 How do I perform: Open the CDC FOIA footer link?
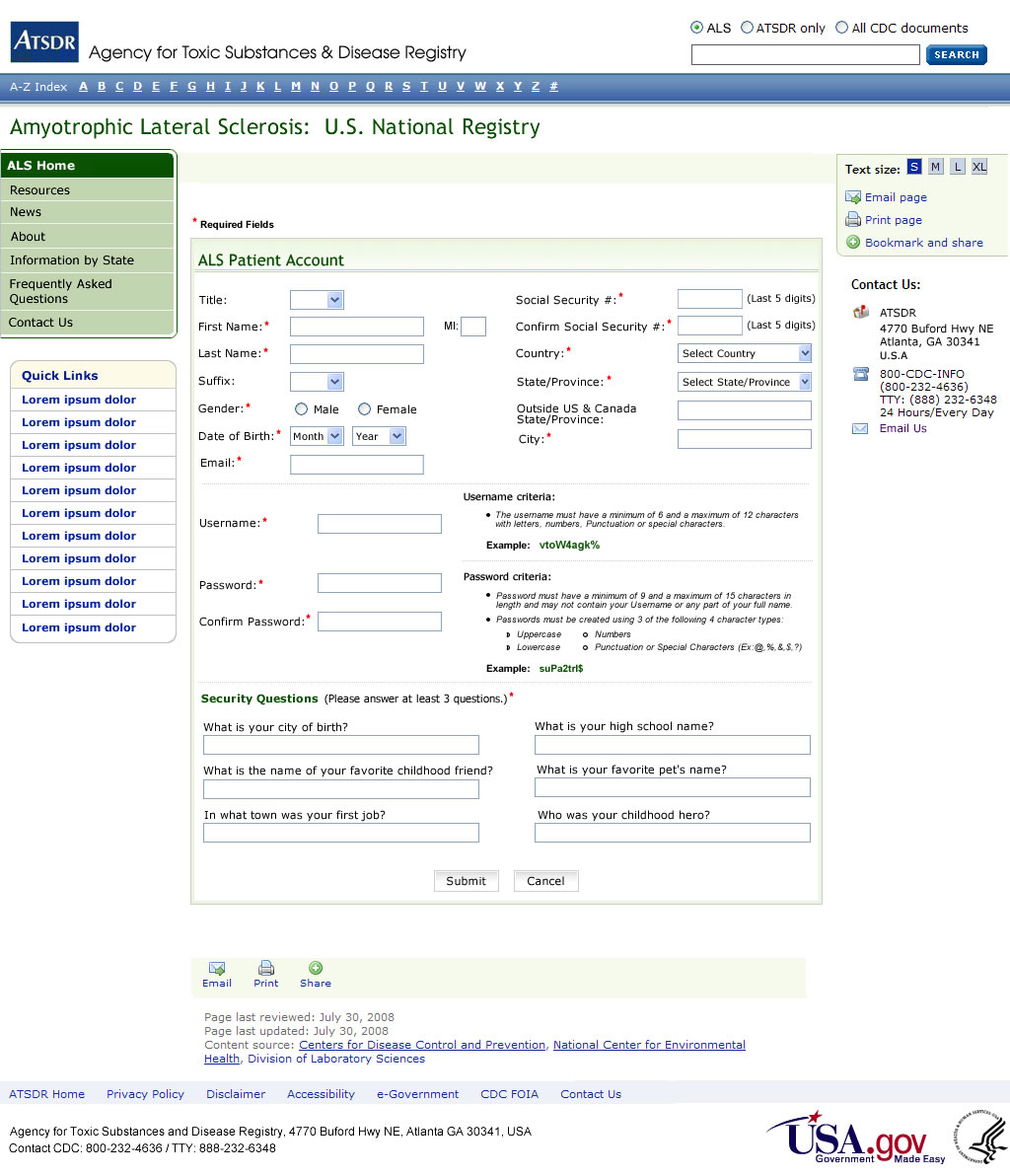pyautogui.click(x=510, y=1094)
